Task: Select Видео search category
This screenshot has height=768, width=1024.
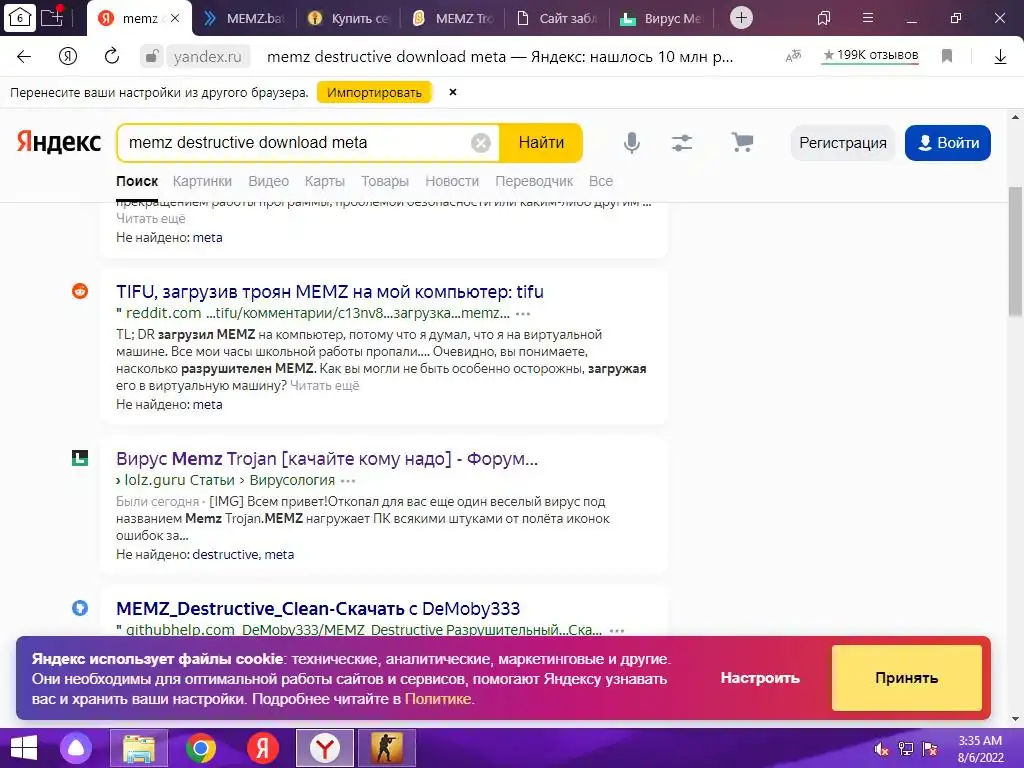Action: coord(268,181)
